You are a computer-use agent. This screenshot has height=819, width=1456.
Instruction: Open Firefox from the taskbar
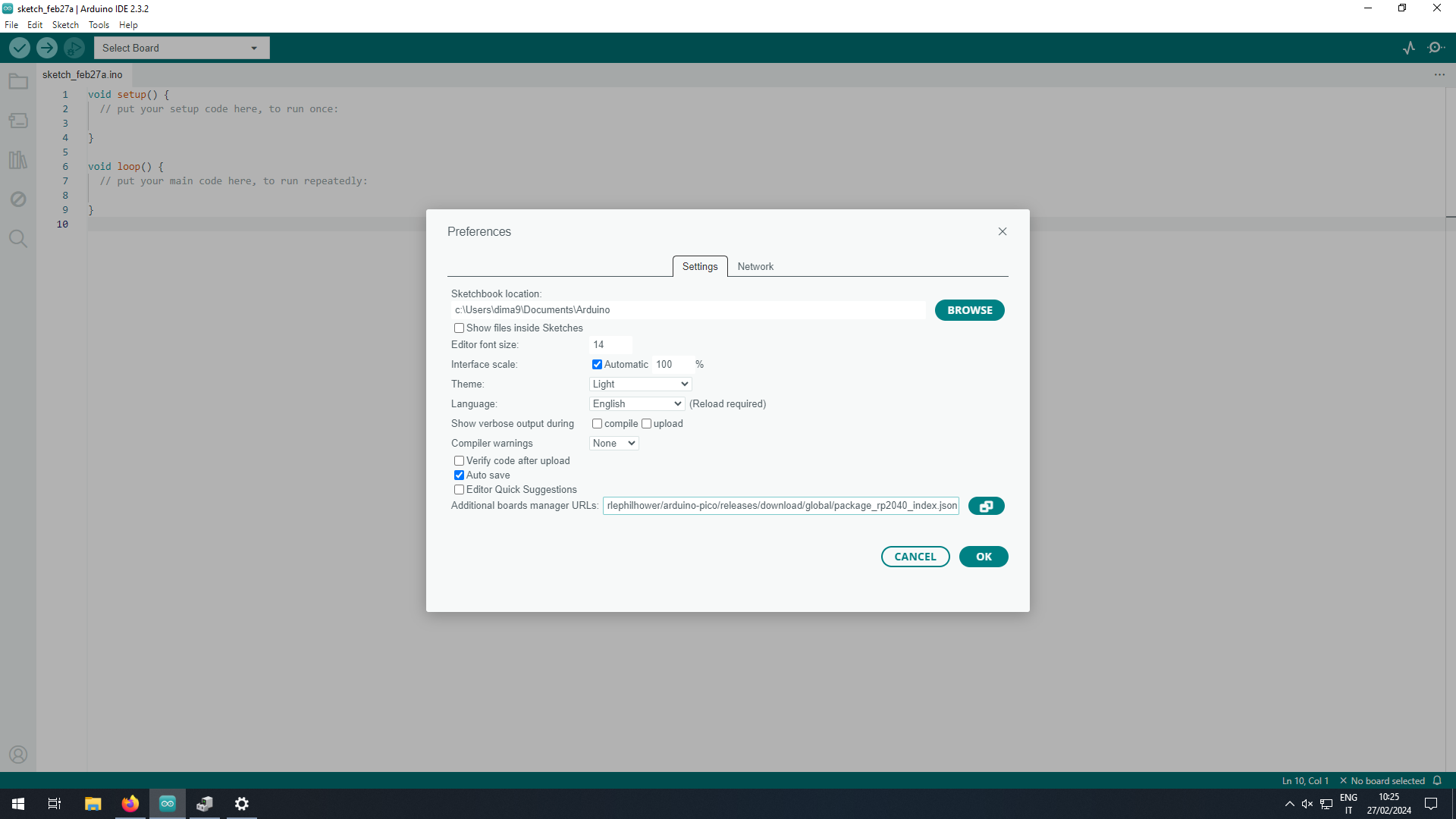[130, 804]
